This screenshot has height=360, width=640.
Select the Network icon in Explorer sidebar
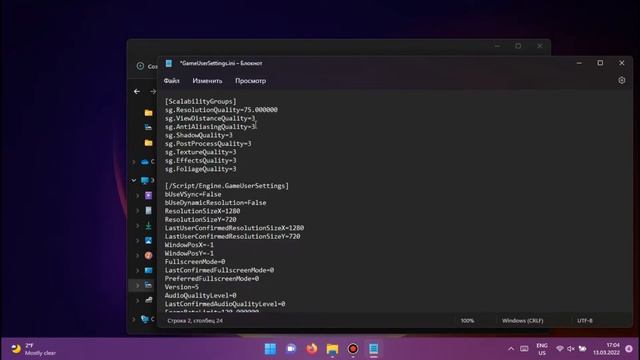(x=145, y=319)
